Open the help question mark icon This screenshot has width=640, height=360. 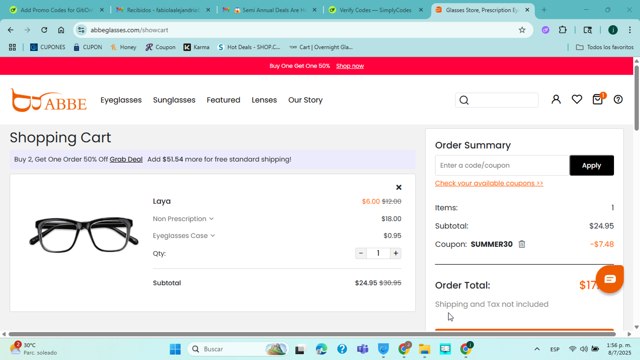pyautogui.click(x=618, y=99)
